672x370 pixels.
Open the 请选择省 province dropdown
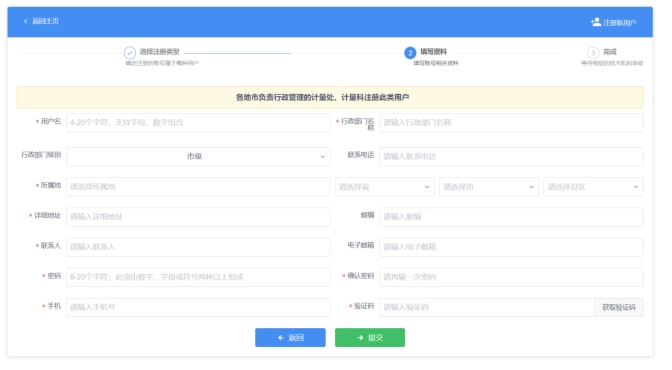[384, 187]
